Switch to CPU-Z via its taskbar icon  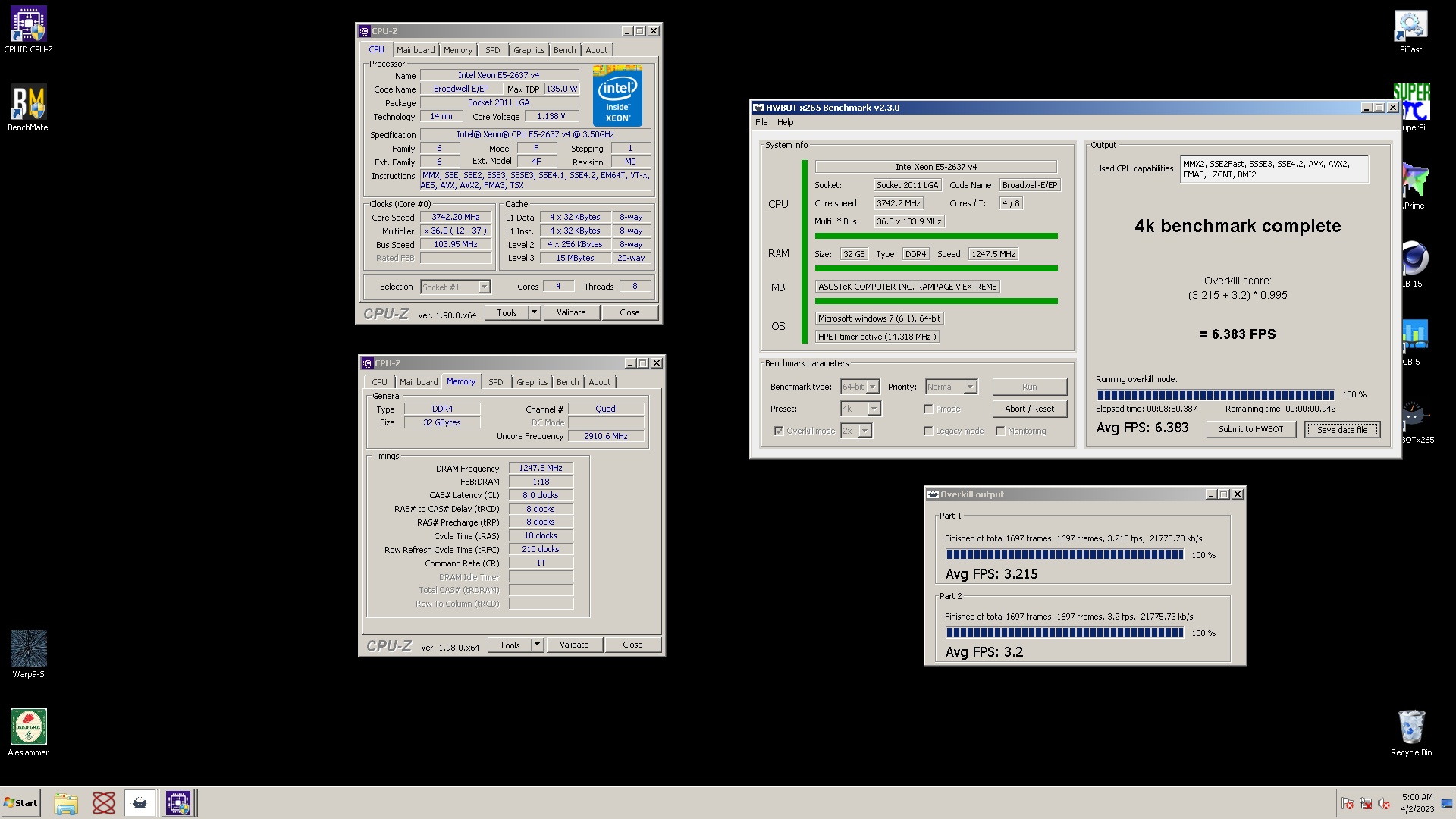[179, 803]
